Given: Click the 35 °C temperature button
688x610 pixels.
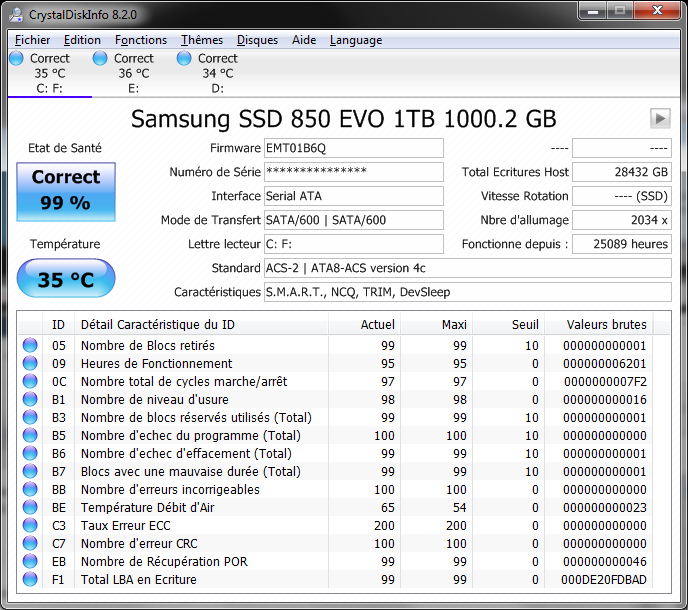Looking at the screenshot, I should [x=66, y=278].
